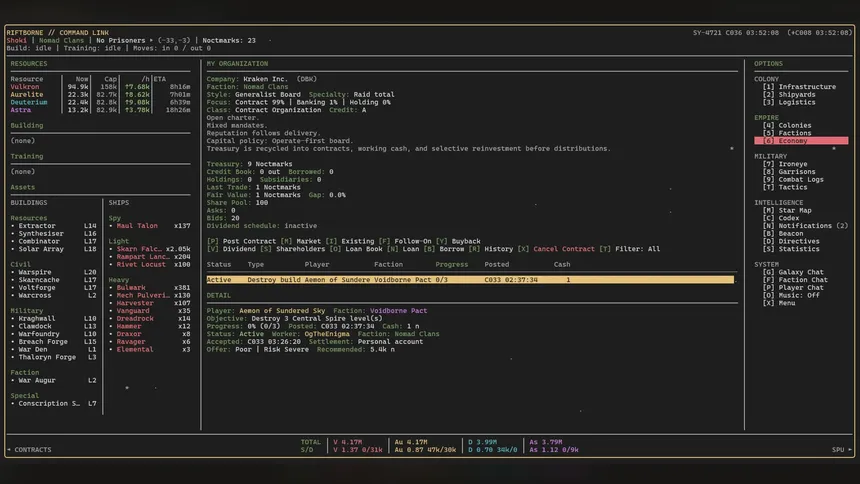
Task: Open the Directives option
Action: point(791,241)
